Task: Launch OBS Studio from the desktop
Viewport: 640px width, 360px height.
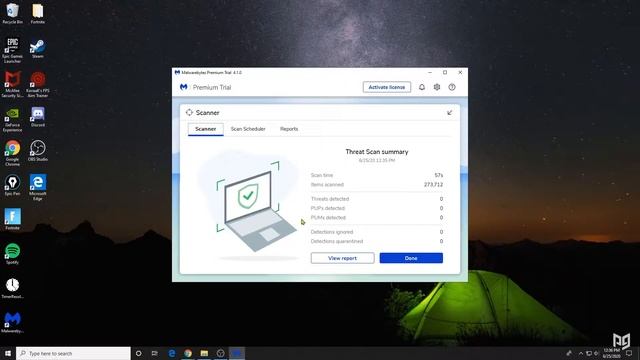Action: click(38, 151)
